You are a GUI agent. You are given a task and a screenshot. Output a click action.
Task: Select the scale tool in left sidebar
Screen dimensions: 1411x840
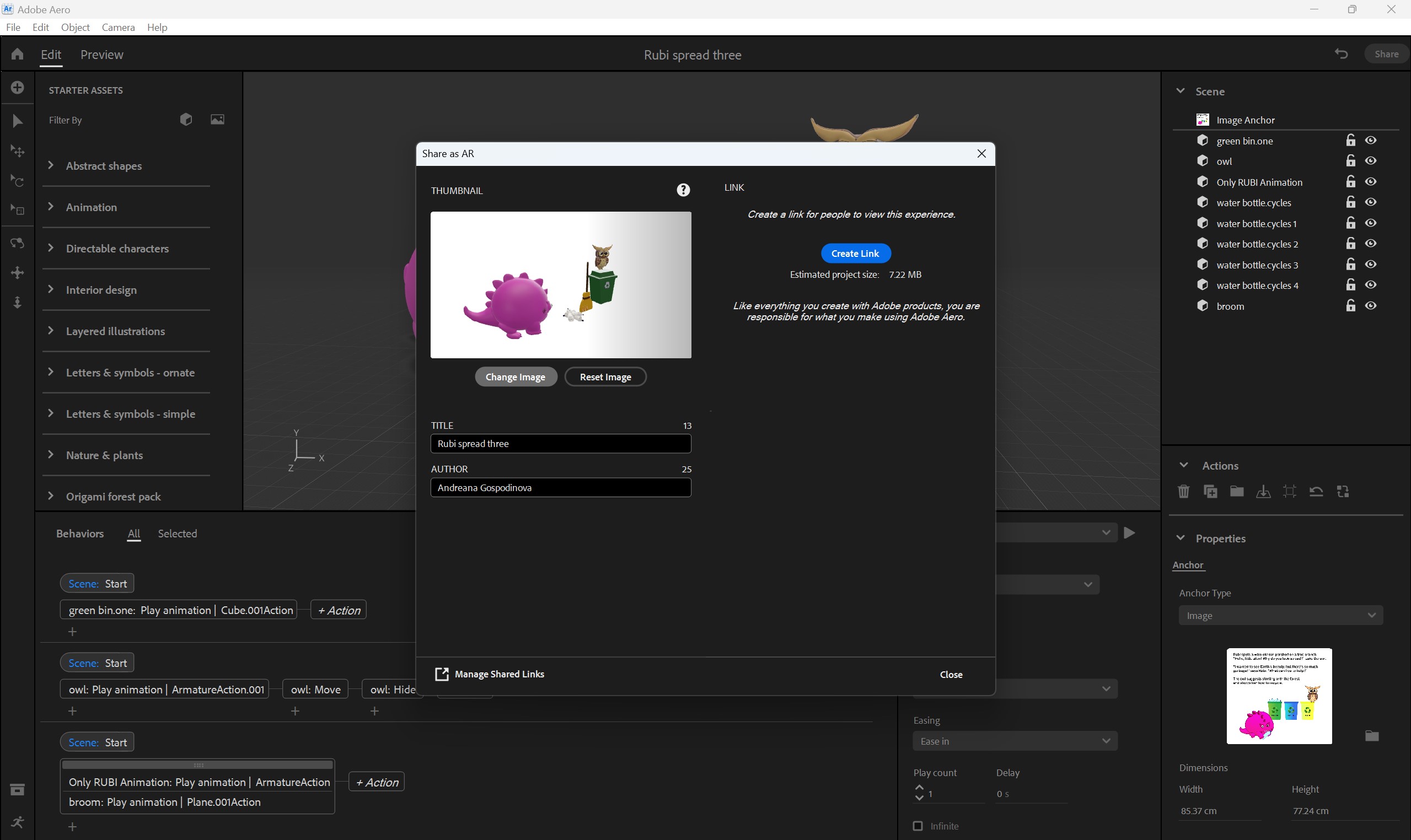click(x=18, y=211)
